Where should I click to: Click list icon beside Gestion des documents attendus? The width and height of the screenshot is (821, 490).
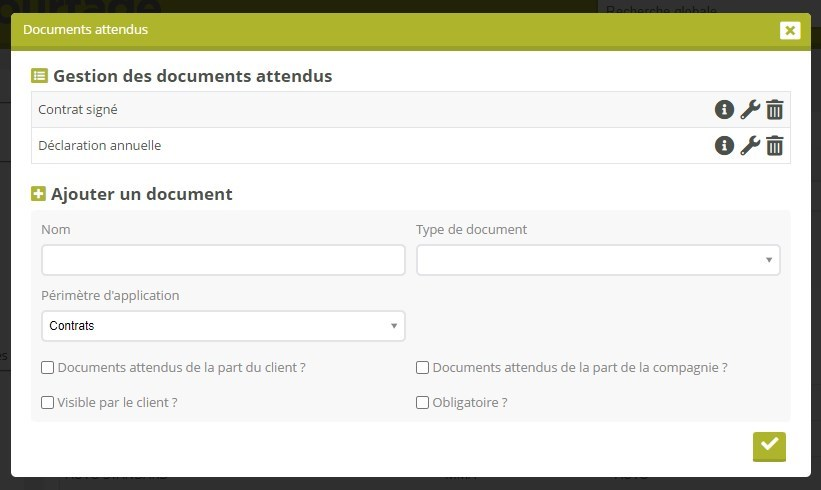click(39, 76)
